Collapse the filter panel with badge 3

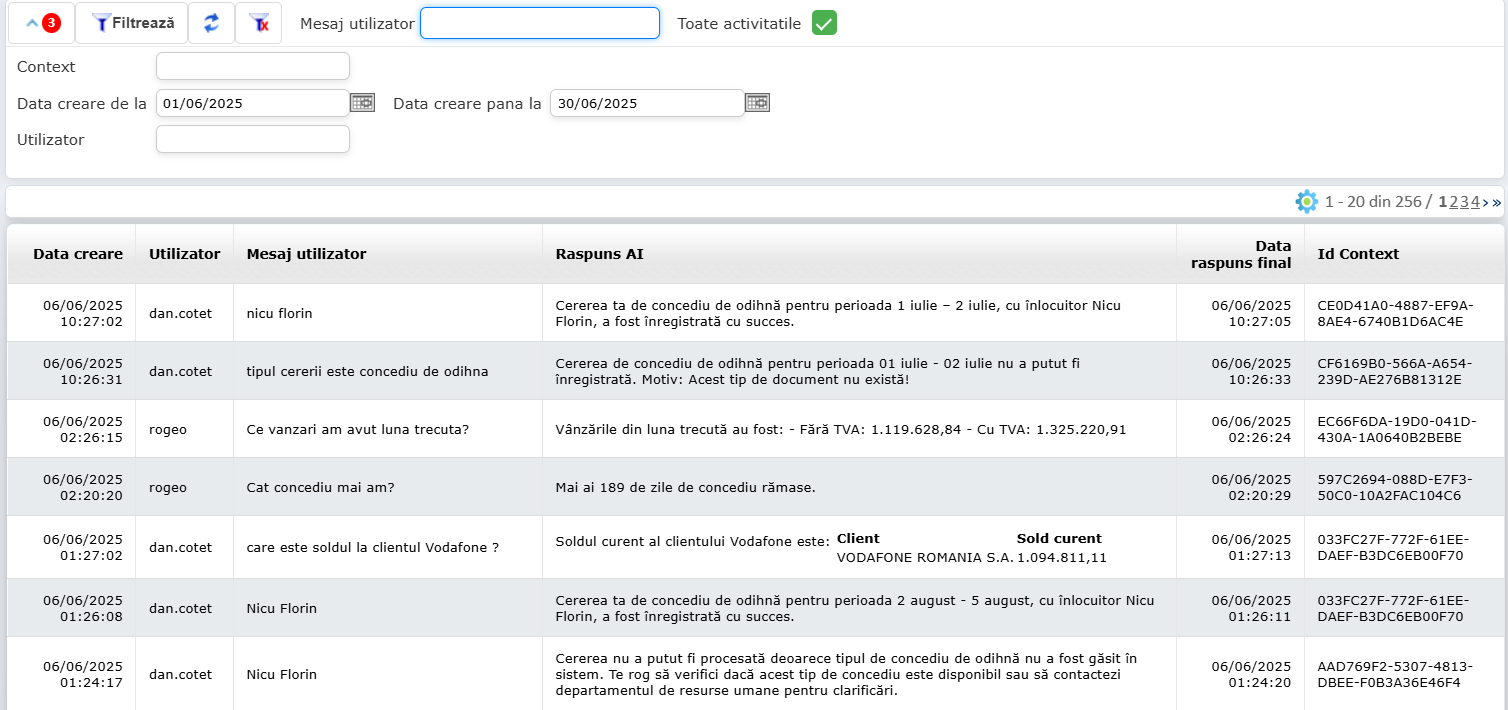click(41, 23)
